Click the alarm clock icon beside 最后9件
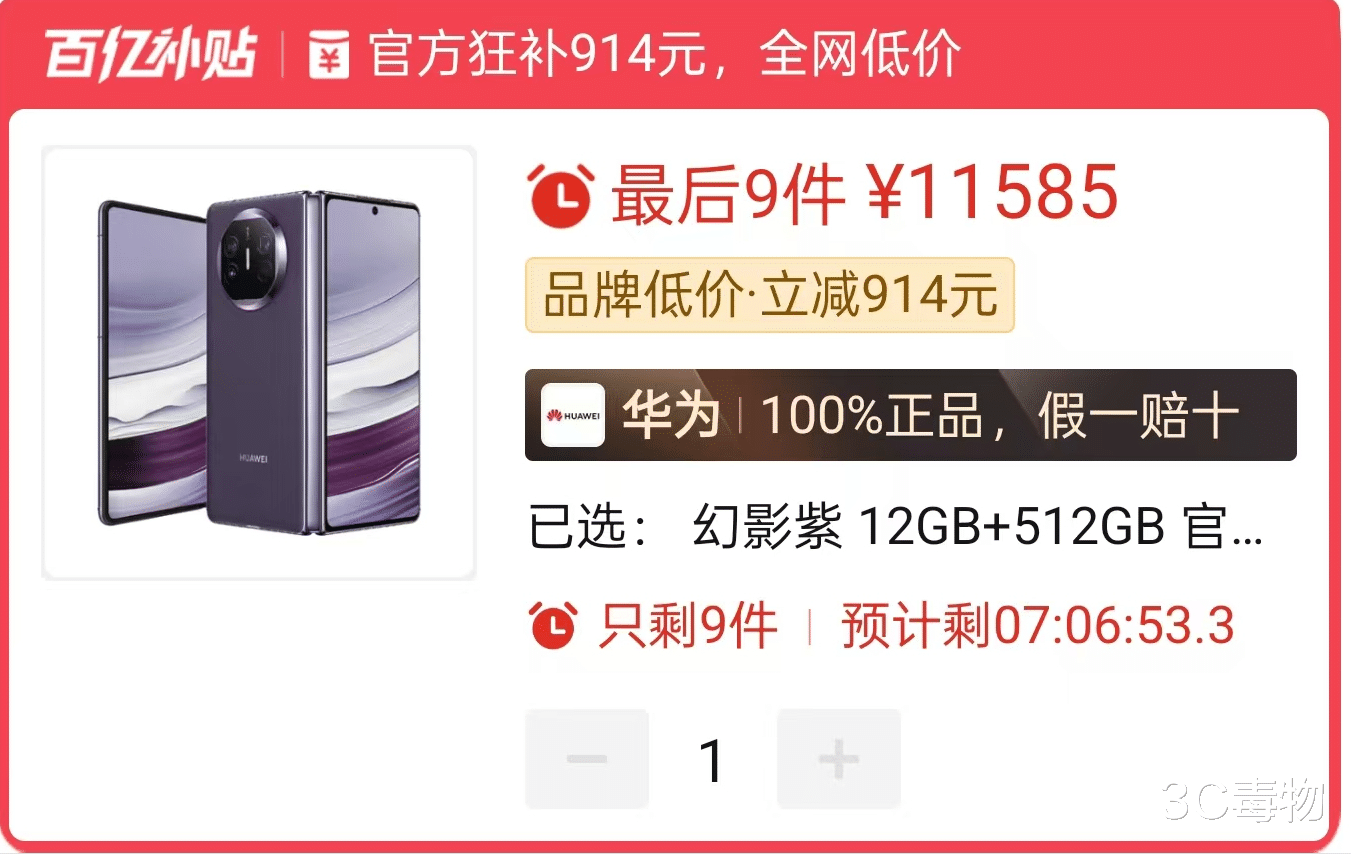Screen dimensions: 1351x854 pos(561,195)
